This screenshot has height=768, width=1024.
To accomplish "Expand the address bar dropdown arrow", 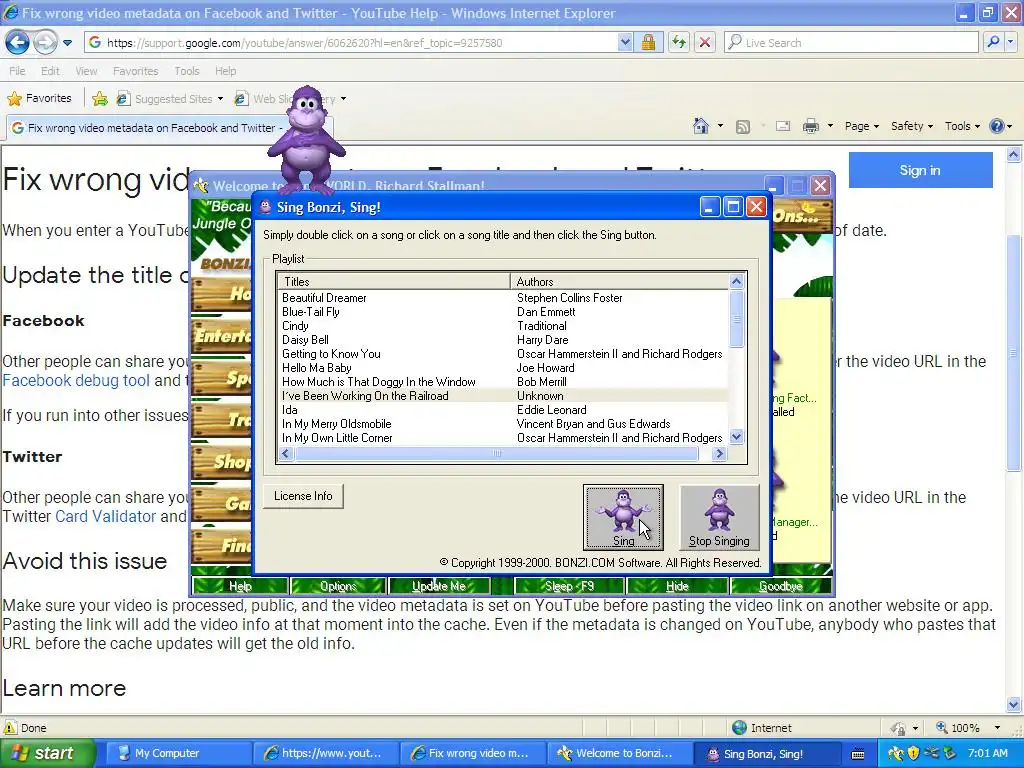I will click(625, 43).
